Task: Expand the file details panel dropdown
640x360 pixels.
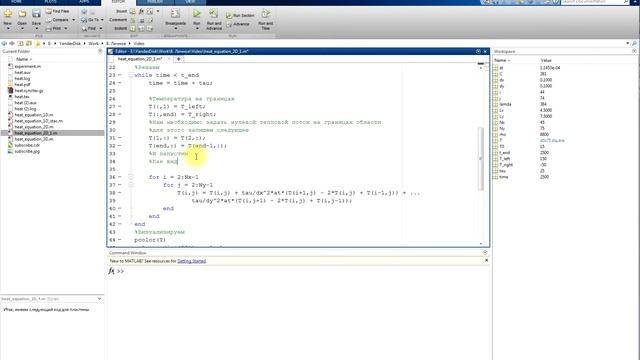Action: 99,299
